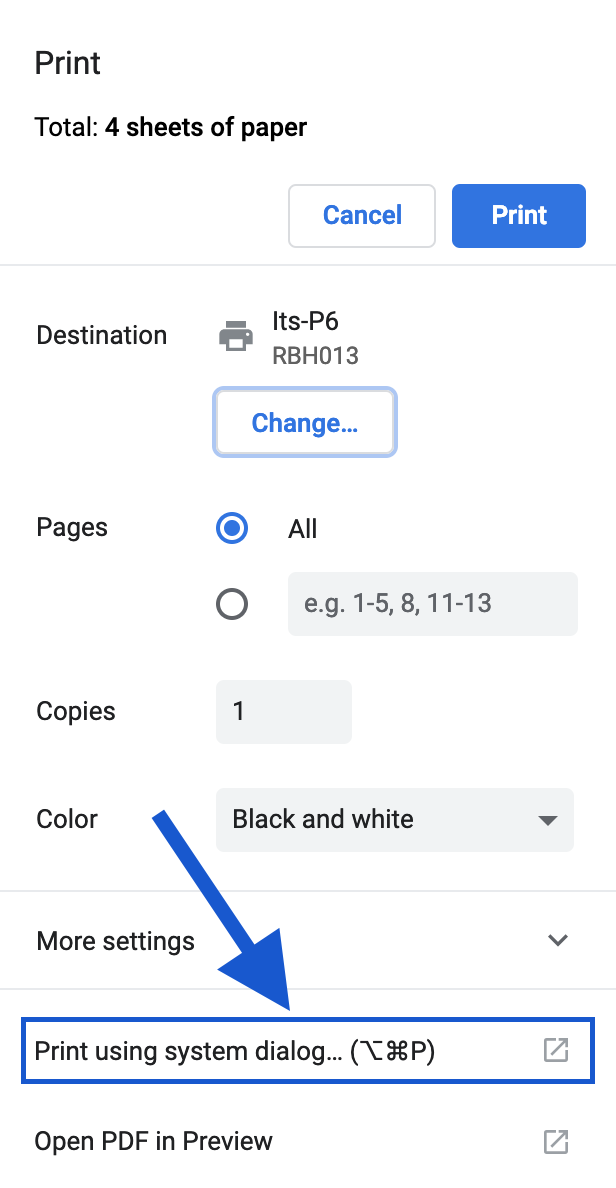
Task: Click external-link icon for Open PDF in Preview
Action: point(555,1141)
